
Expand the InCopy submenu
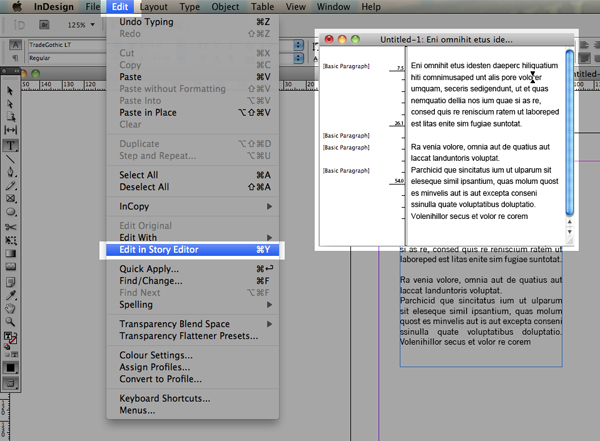[192, 206]
